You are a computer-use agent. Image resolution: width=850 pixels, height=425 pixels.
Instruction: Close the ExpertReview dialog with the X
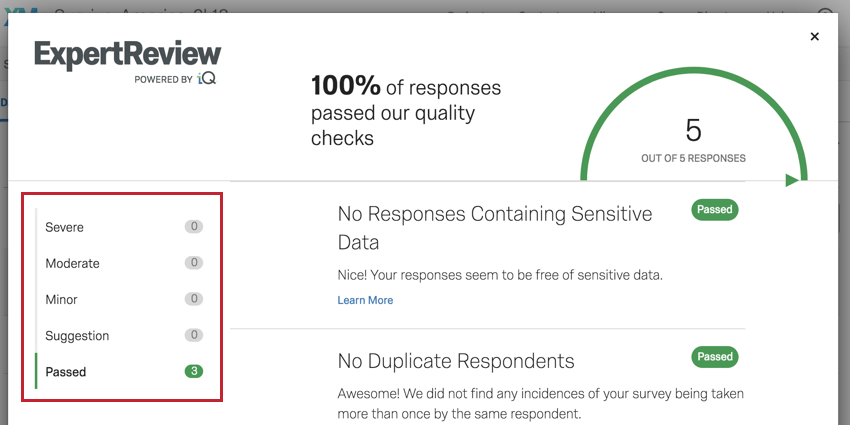click(814, 37)
